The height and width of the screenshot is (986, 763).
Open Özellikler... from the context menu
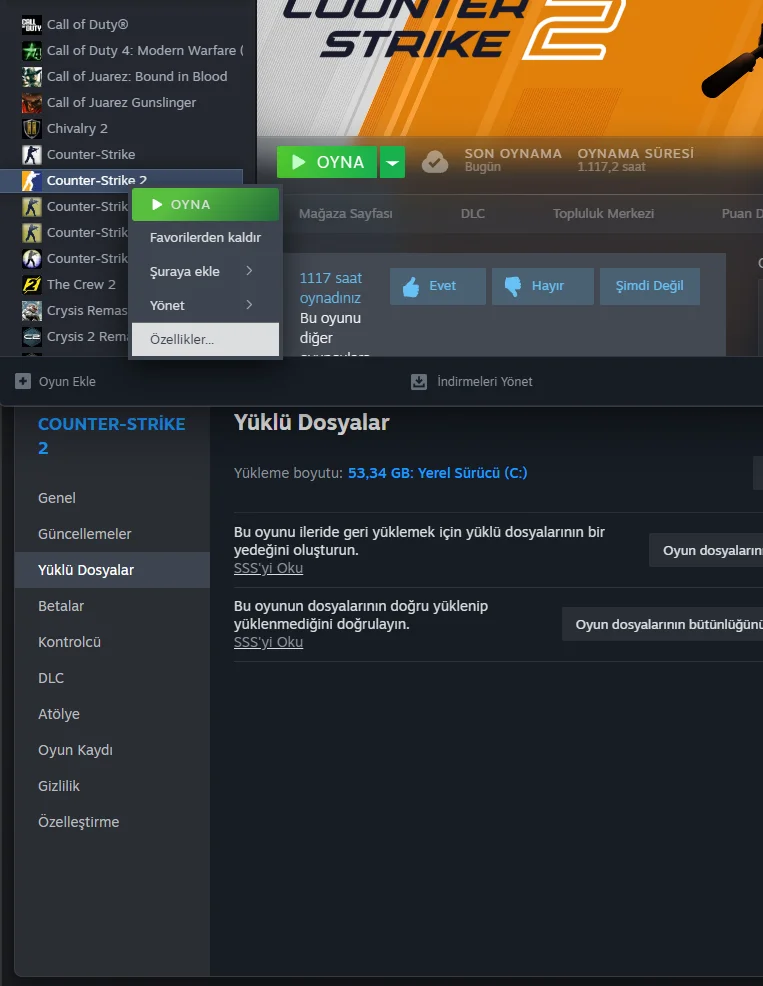click(205, 339)
